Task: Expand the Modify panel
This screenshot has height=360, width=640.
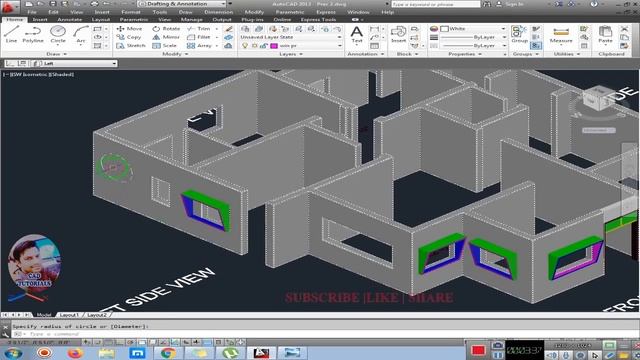Action: click(x=175, y=54)
